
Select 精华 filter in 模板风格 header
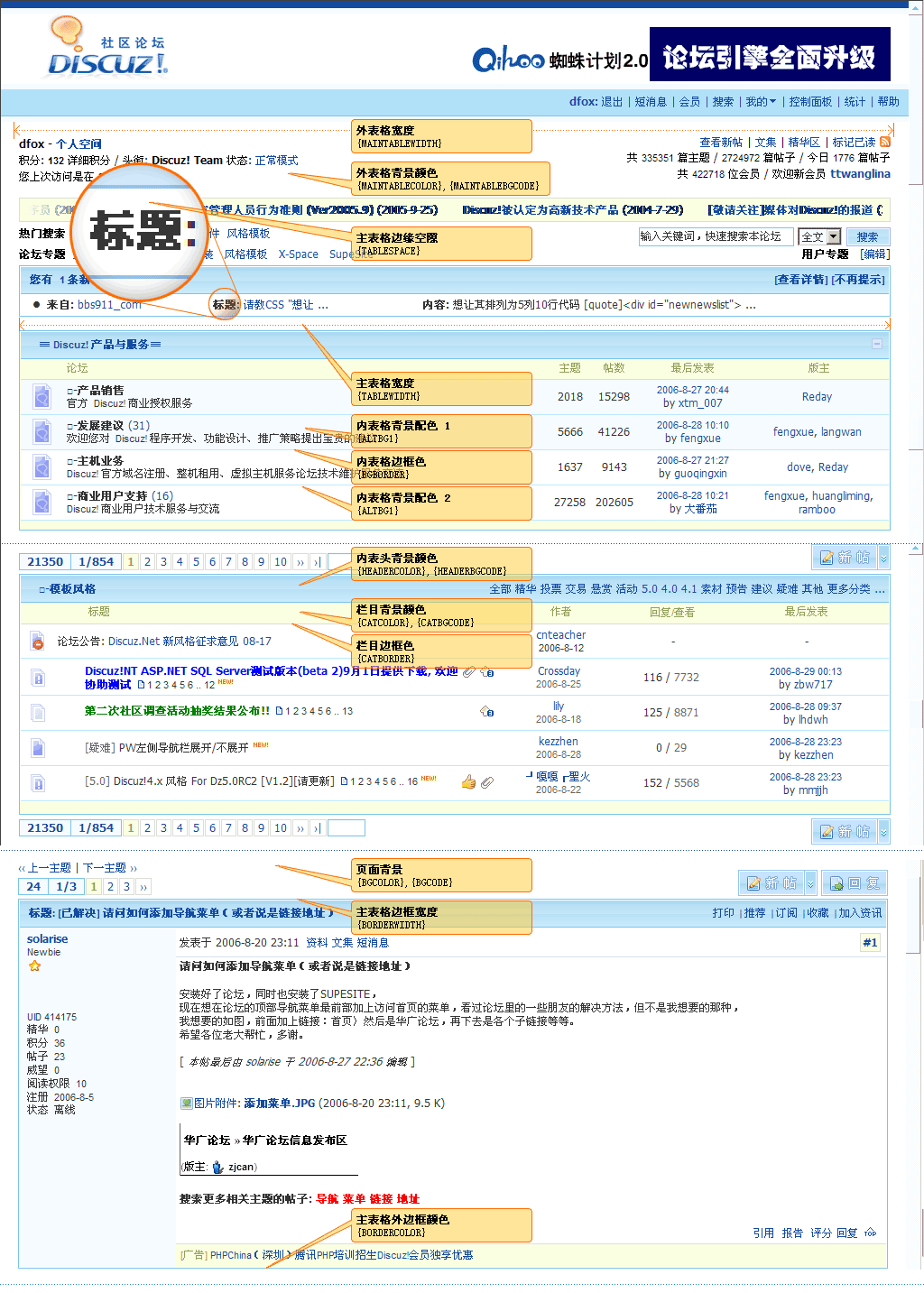tap(525, 589)
